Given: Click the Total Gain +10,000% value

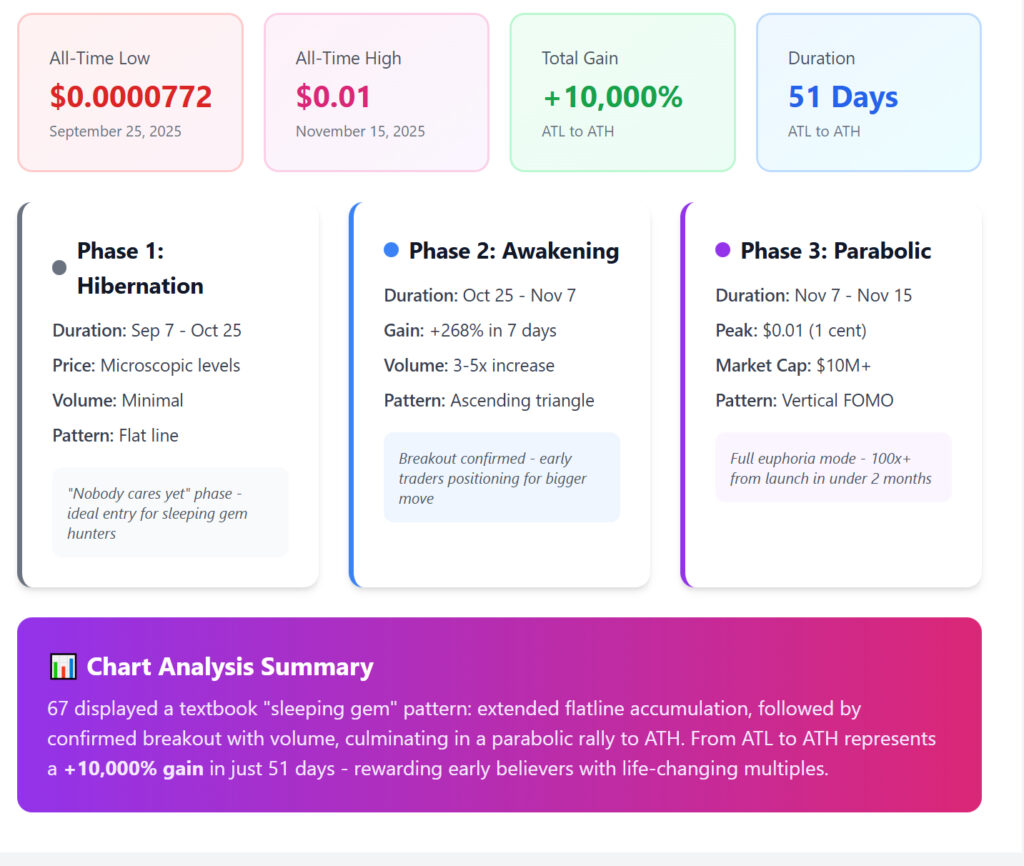Looking at the screenshot, I should coord(612,97).
